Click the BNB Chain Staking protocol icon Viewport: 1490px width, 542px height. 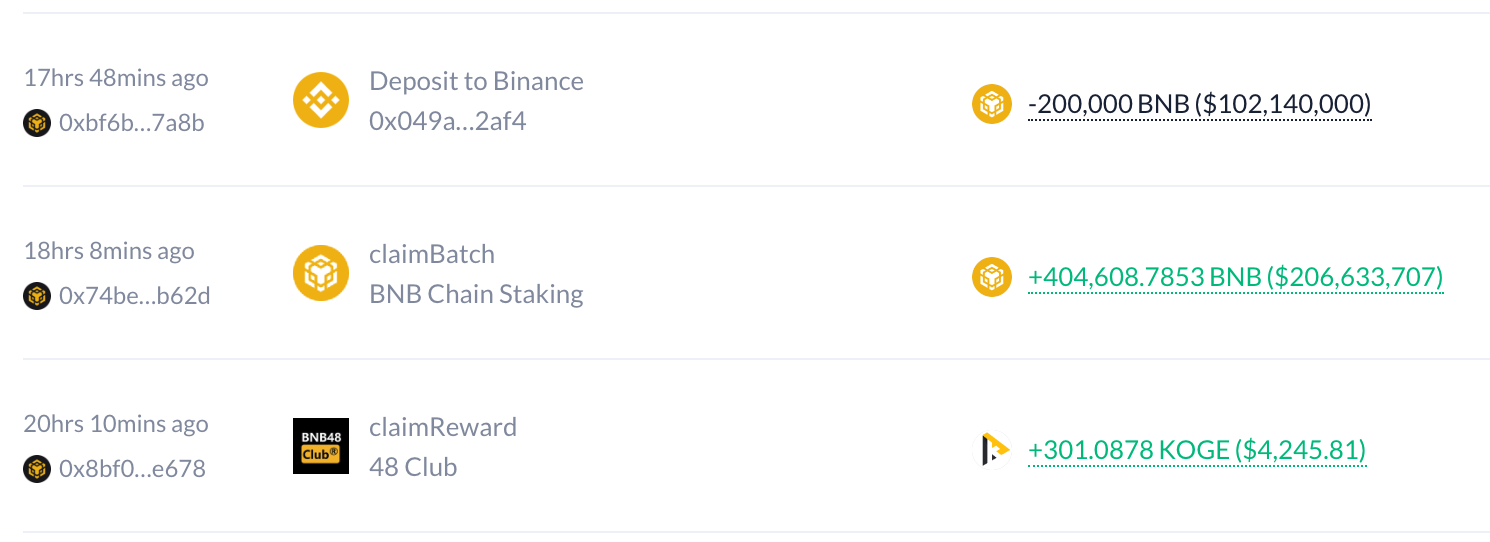click(320, 273)
